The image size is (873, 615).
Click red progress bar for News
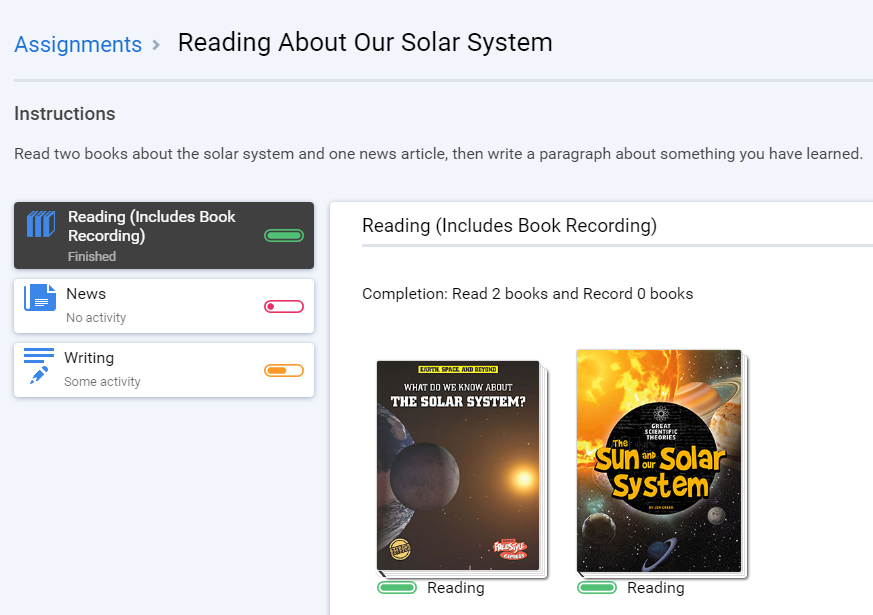coord(284,306)
